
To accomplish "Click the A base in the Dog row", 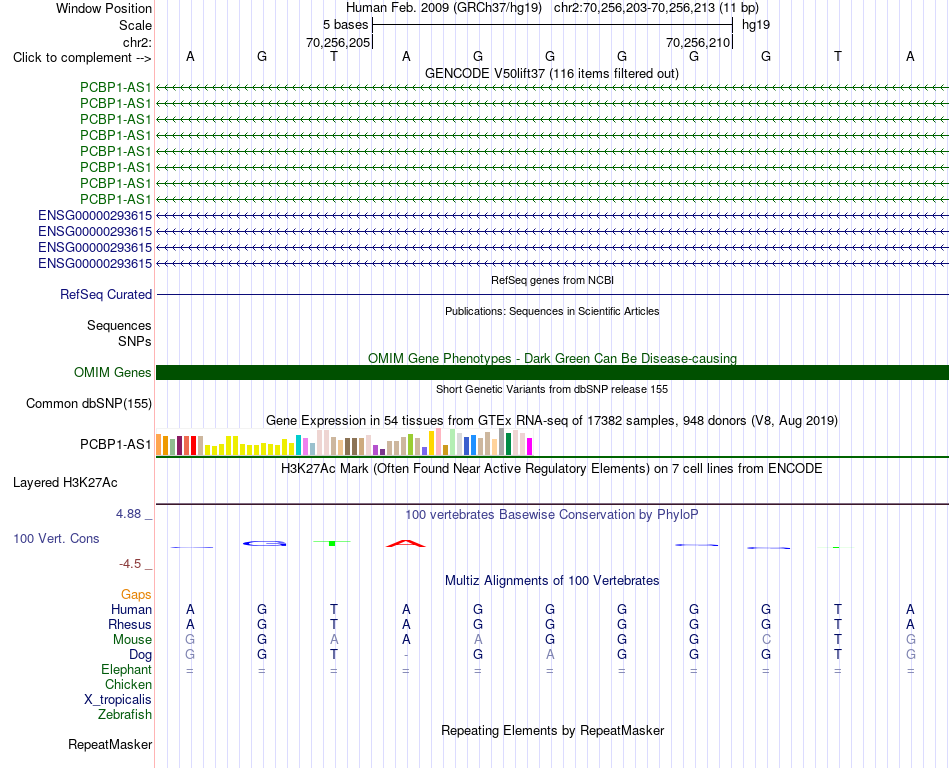I will [x=550, y=655].
